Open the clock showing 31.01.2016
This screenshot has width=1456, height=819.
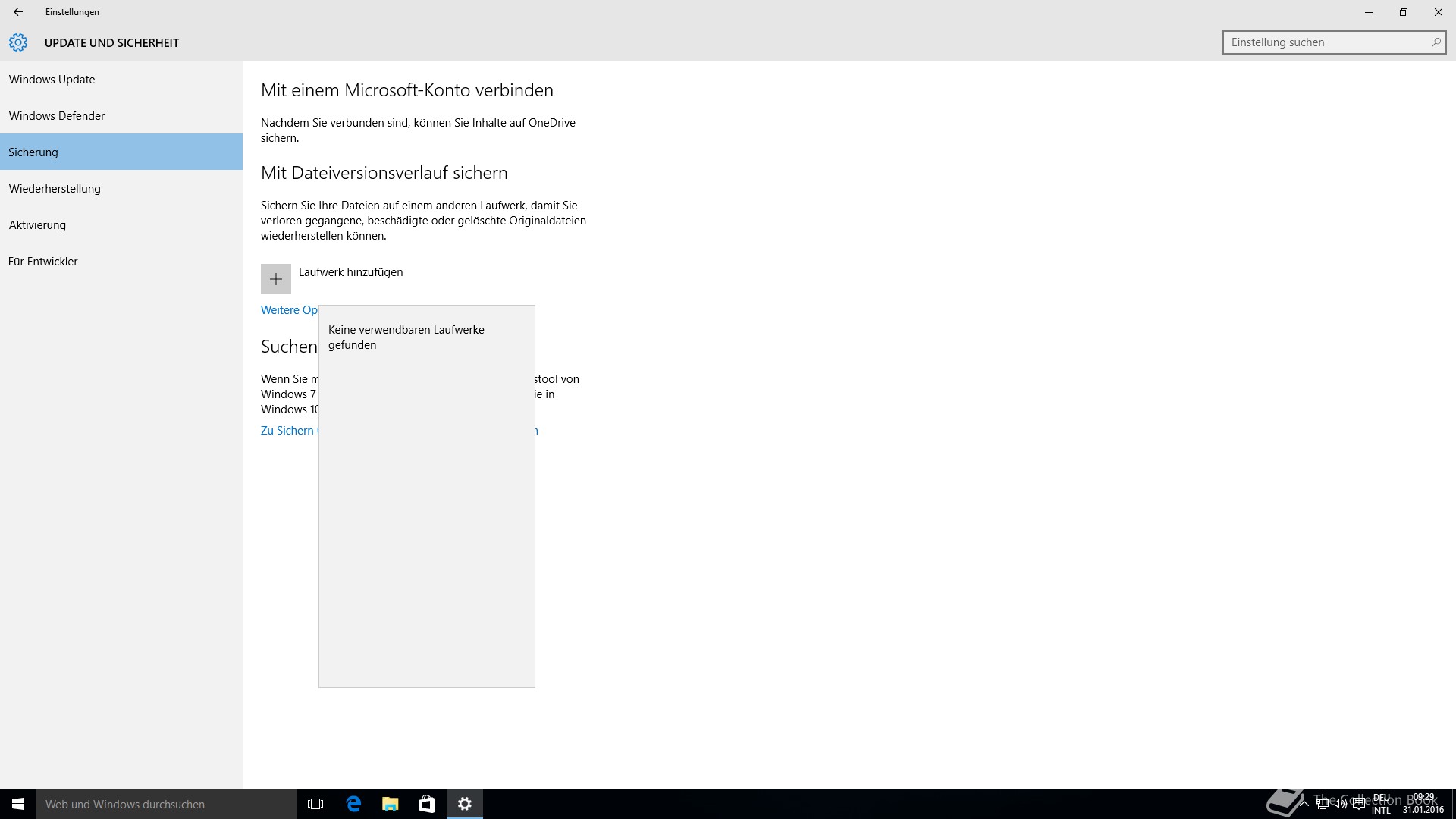pyautogui.click(x=1423, y=804)
